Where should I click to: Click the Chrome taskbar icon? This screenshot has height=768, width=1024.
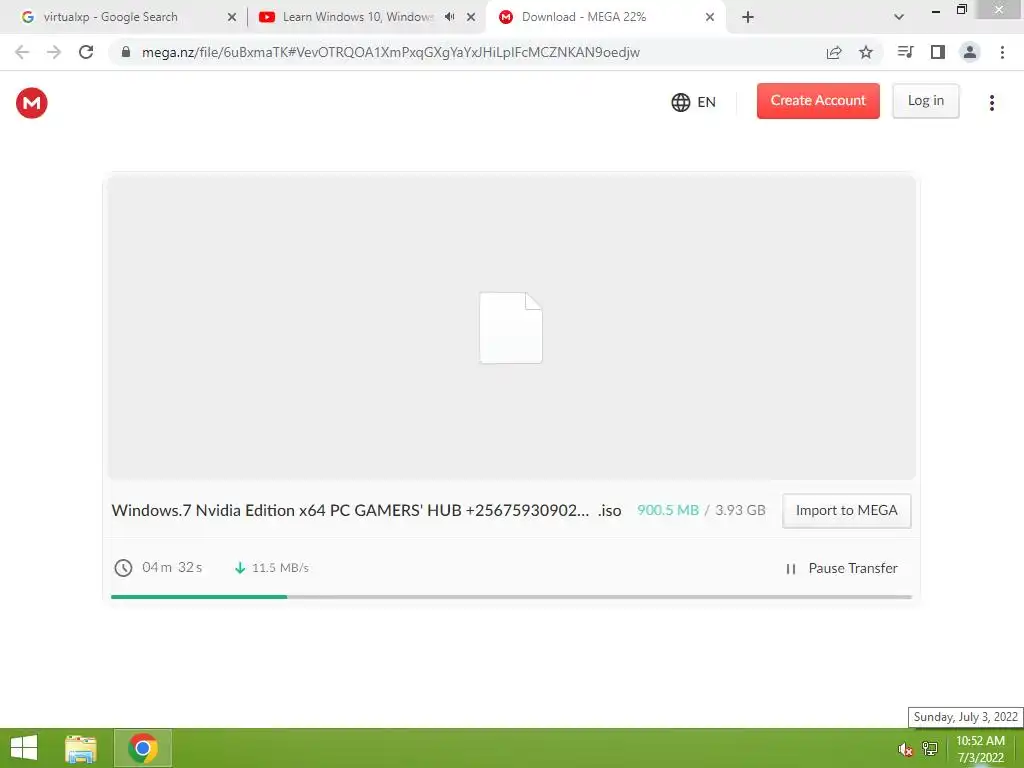click(143, 748)
